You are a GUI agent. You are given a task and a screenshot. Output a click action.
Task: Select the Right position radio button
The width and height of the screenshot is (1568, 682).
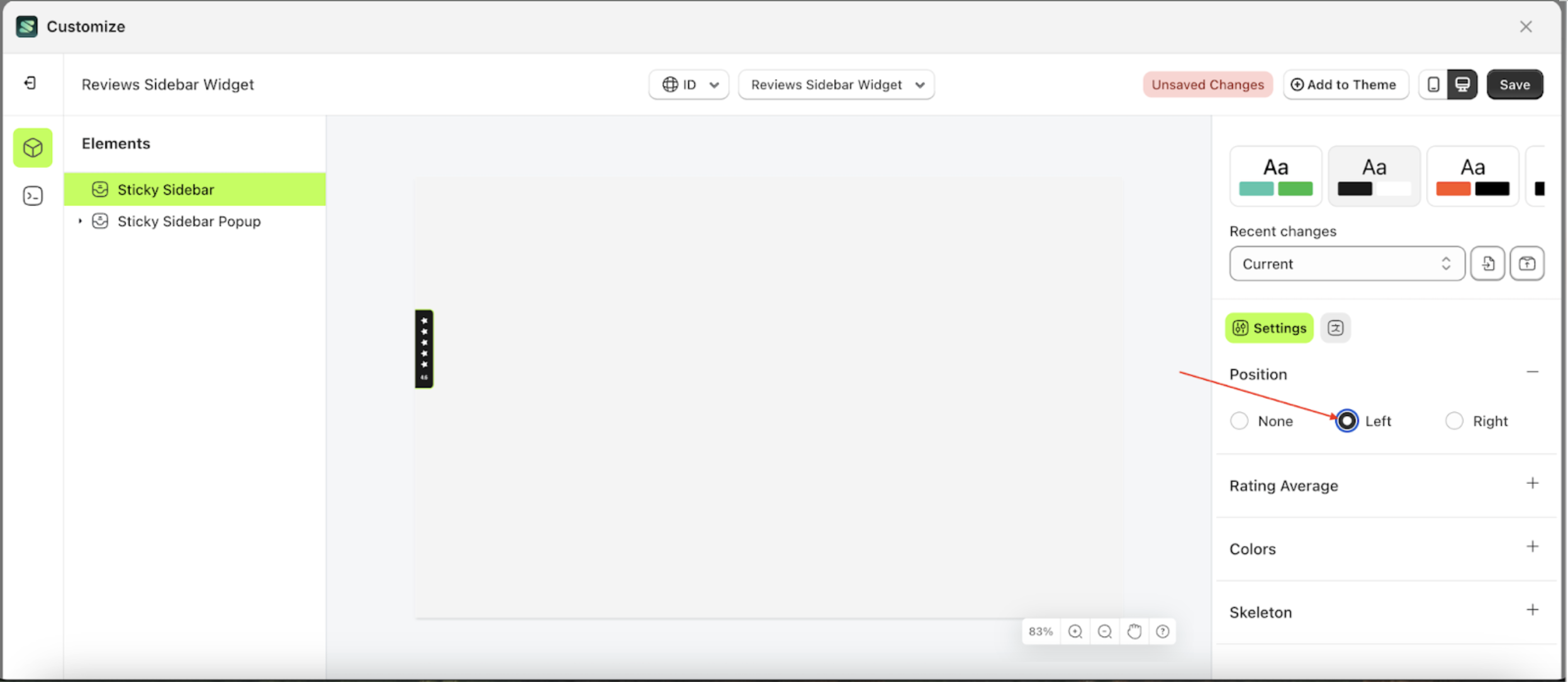pos(1454,421)
